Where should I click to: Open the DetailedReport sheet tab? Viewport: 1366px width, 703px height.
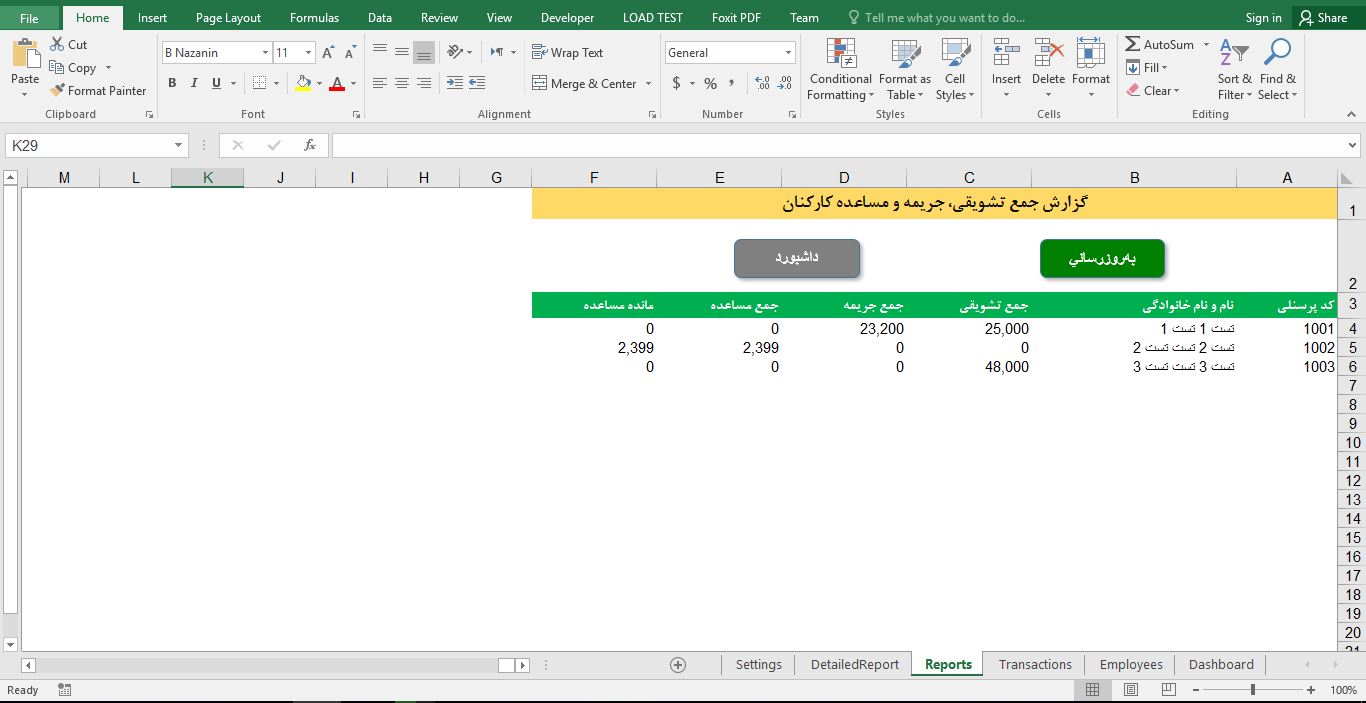tap(855, 664)
